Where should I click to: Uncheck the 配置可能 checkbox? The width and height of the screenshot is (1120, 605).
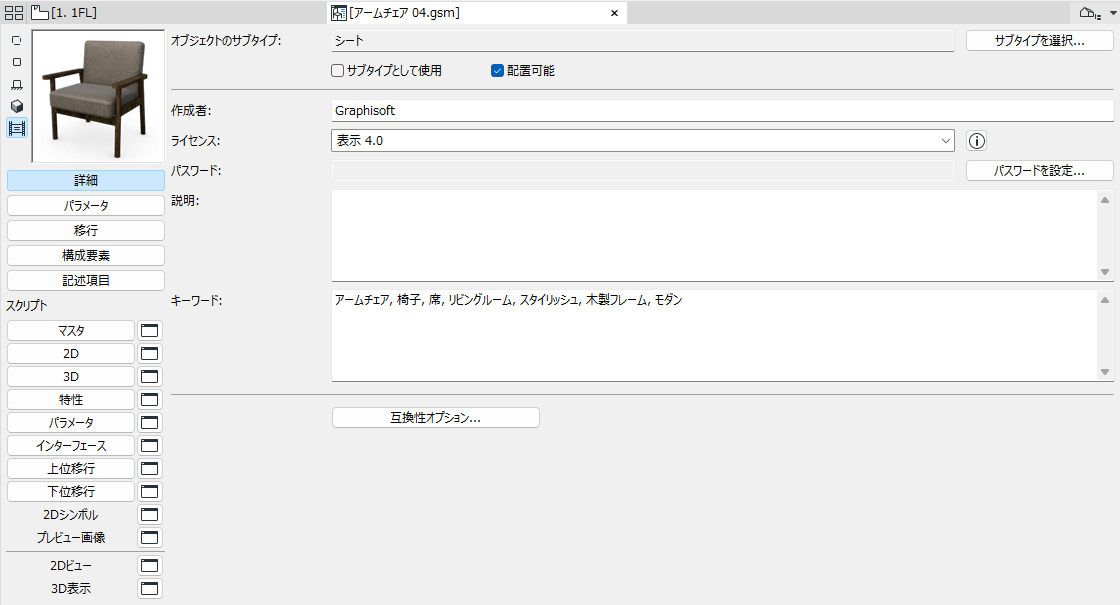point(497,70)
